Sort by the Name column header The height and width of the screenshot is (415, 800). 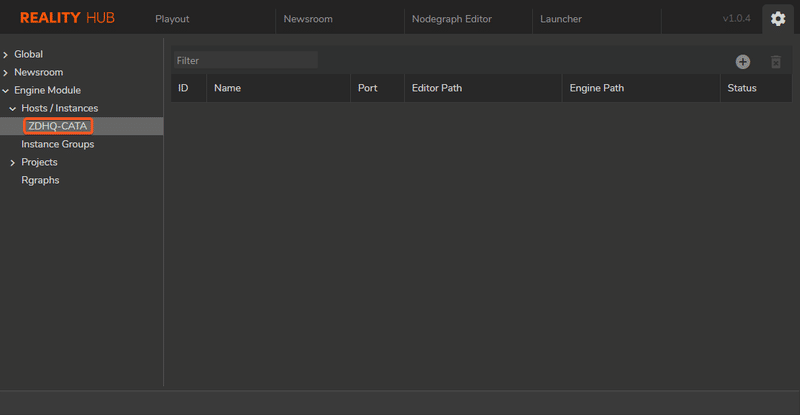[278, 88]
